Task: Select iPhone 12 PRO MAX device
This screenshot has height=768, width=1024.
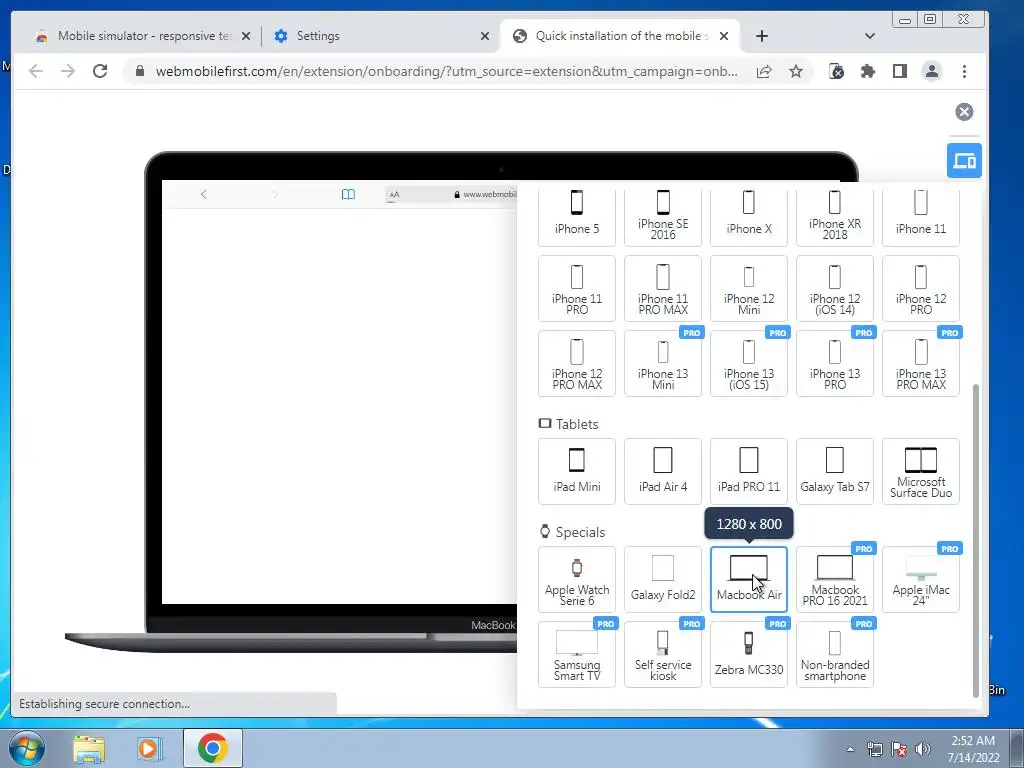Action: click(x=577, y=364)
